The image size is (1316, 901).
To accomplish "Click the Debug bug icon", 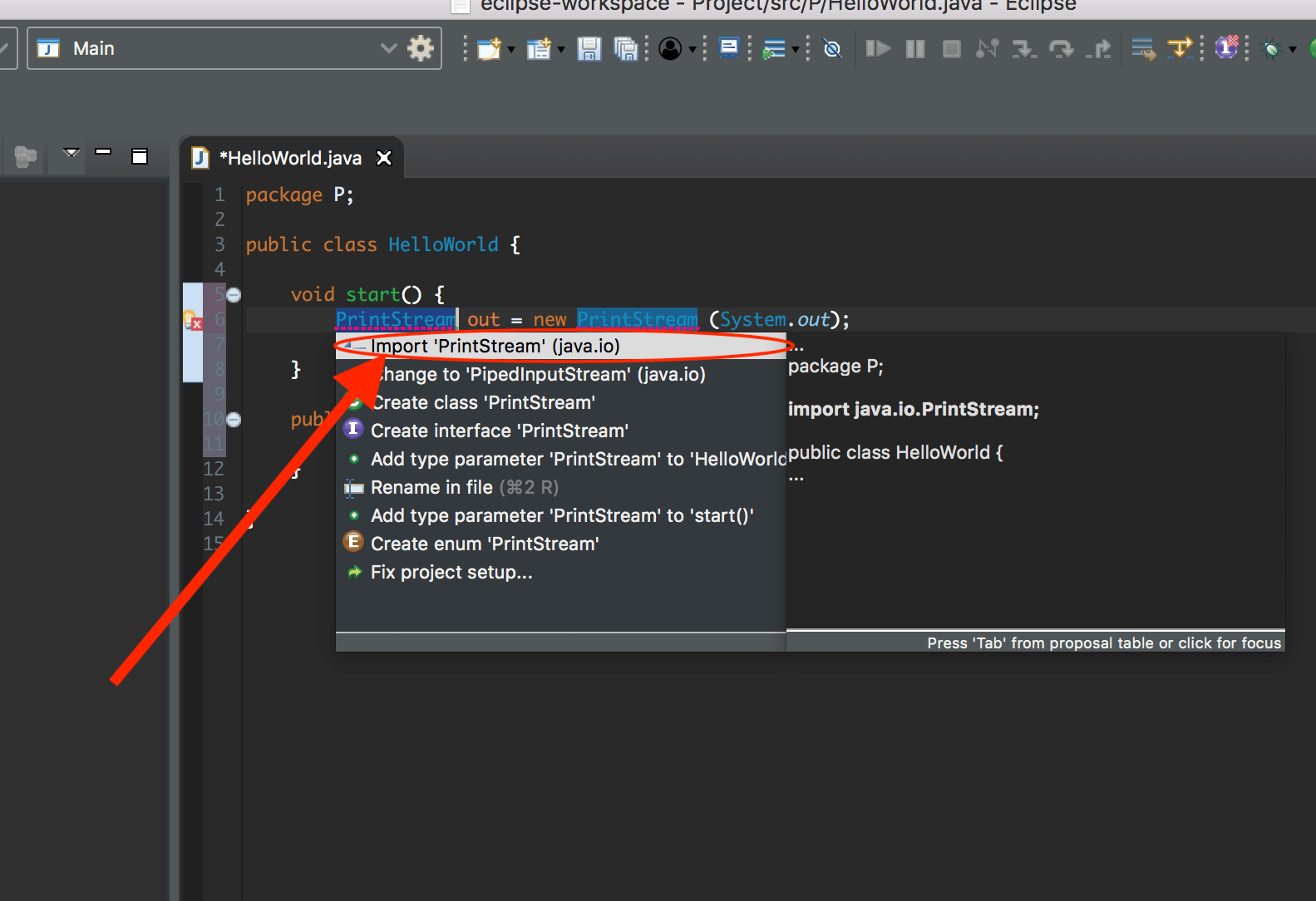I will (x=1271, y=49).
